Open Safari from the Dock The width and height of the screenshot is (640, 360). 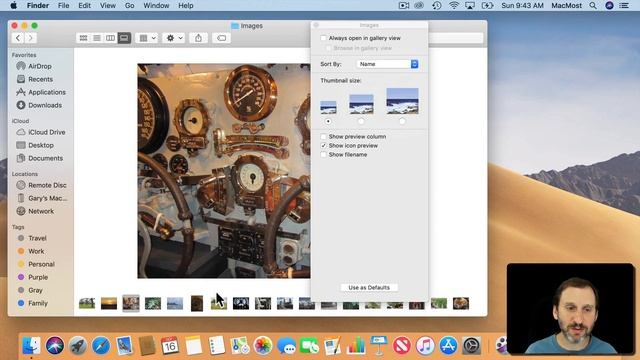101,346
